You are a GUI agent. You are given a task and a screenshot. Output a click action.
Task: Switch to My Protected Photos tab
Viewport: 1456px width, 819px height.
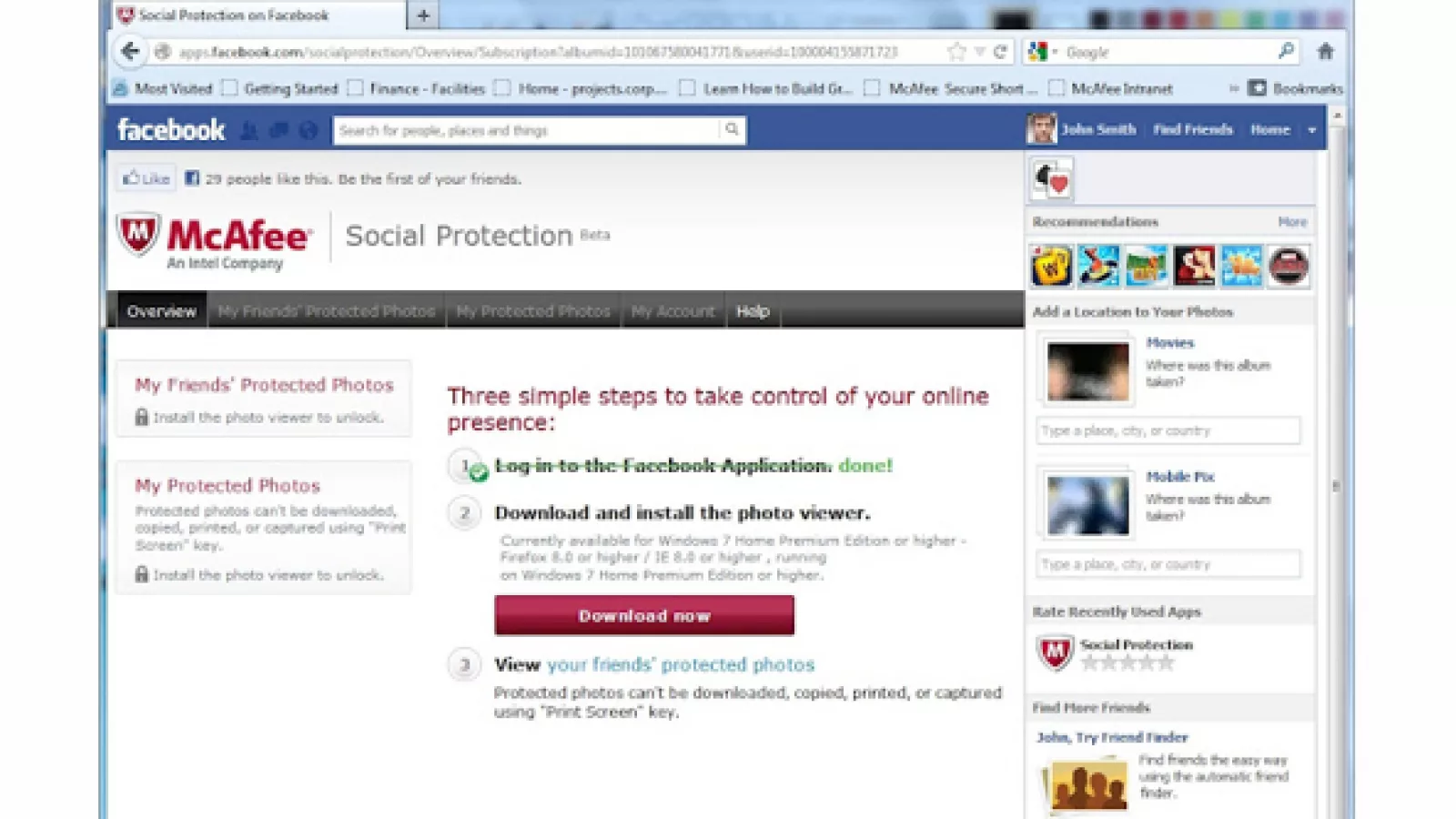click(533, 311)
